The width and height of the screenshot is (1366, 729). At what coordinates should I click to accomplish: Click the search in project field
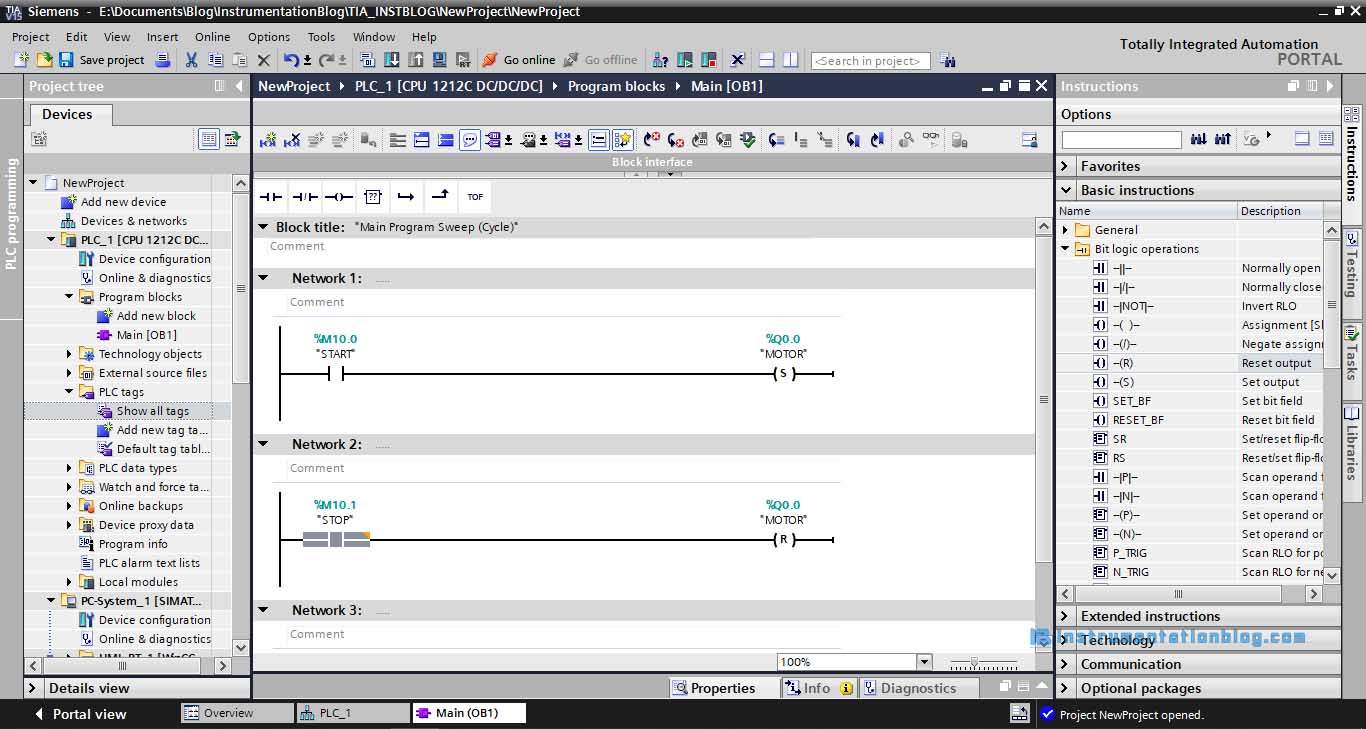pyautogui.click(x=870, y=61)
